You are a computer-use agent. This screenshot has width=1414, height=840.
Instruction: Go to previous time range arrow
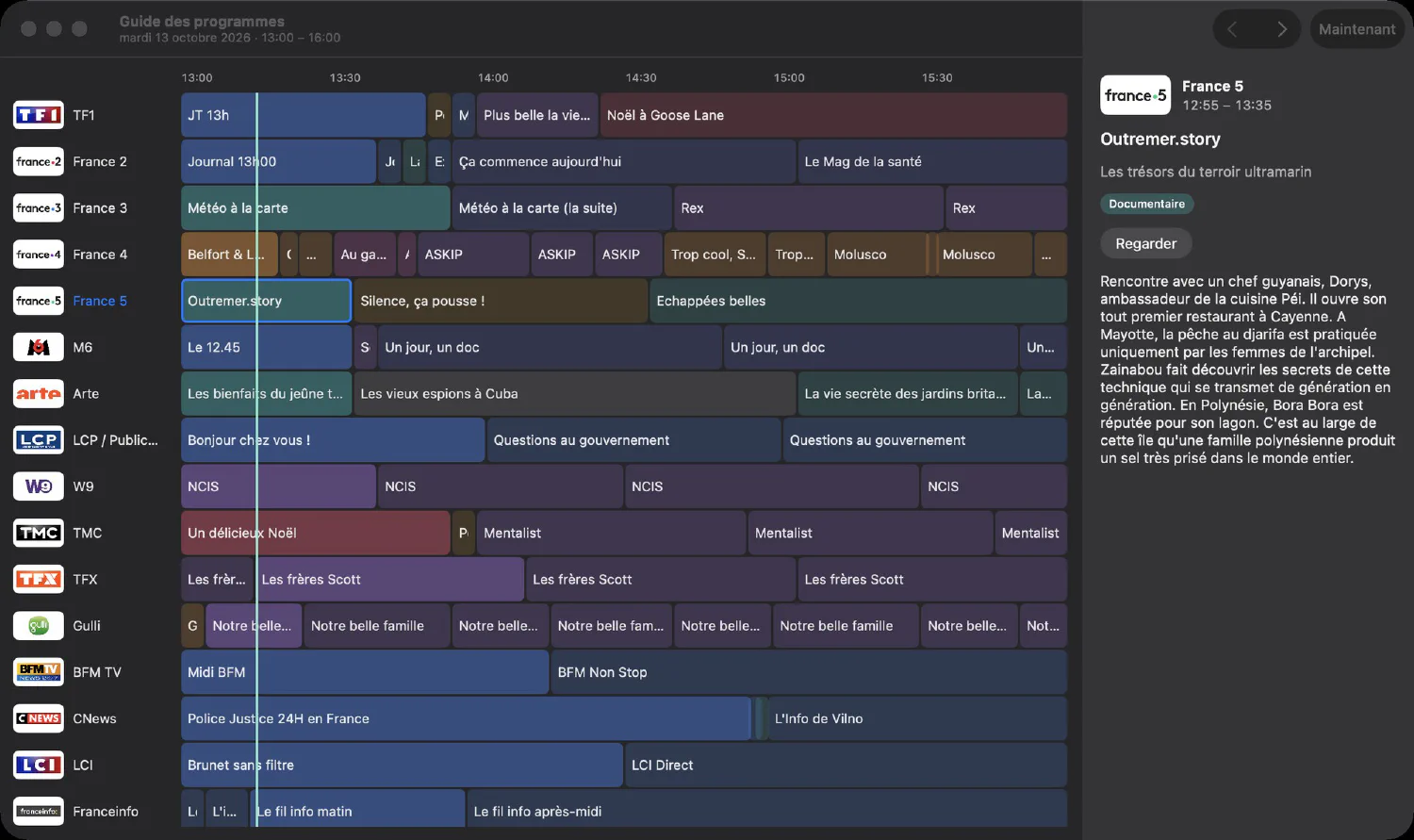point(1233,29)
